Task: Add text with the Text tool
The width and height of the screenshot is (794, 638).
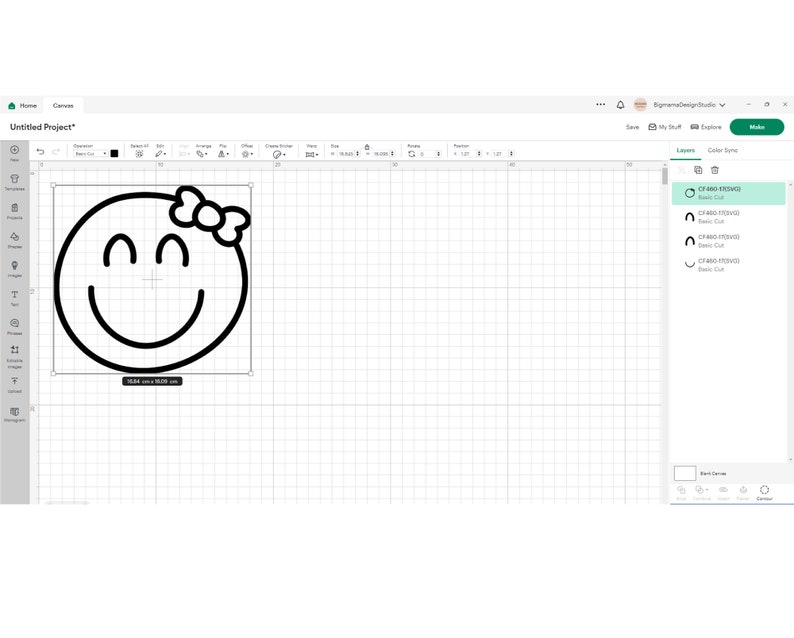Action: [x=15, y=297]
